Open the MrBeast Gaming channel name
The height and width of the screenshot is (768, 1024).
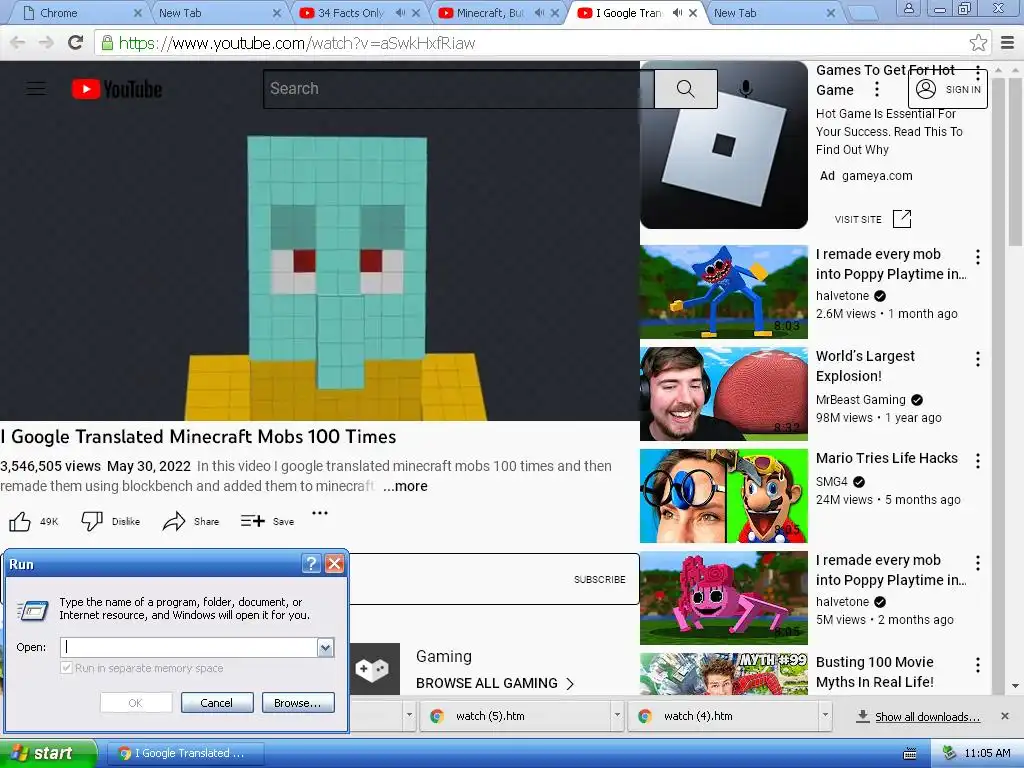(x=861, y=399)
